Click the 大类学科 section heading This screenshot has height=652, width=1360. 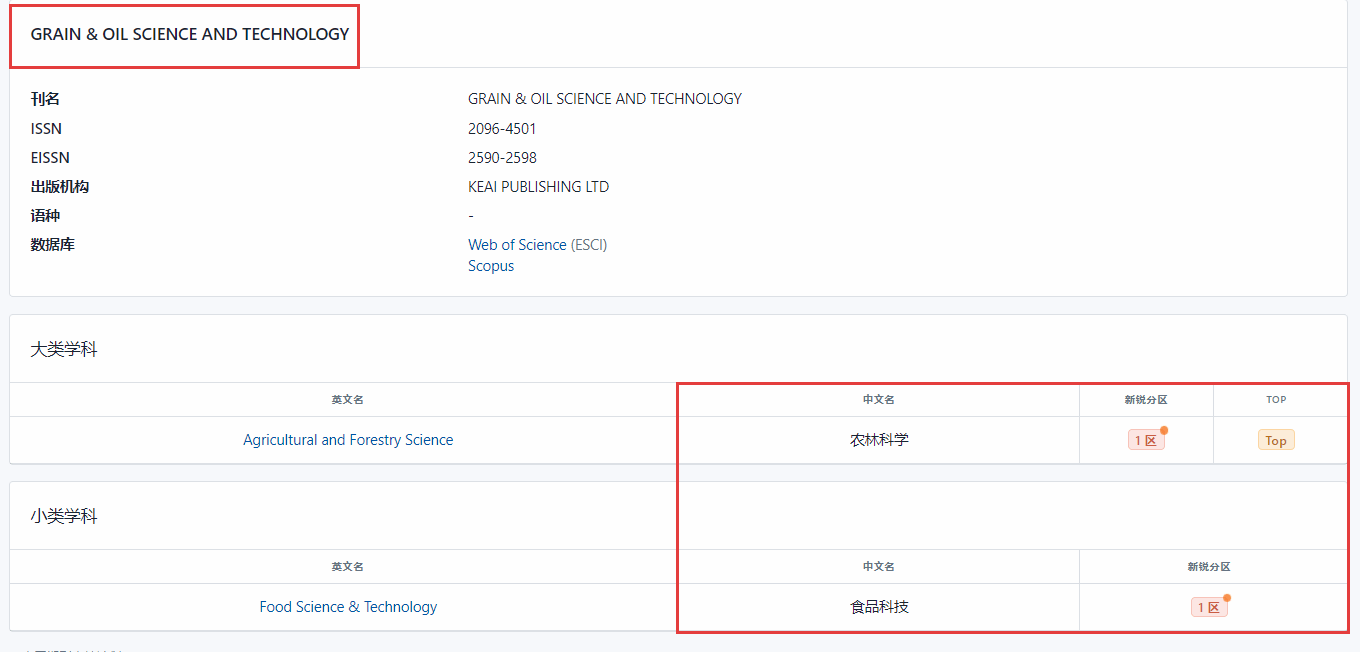click(x=64, y=350)
